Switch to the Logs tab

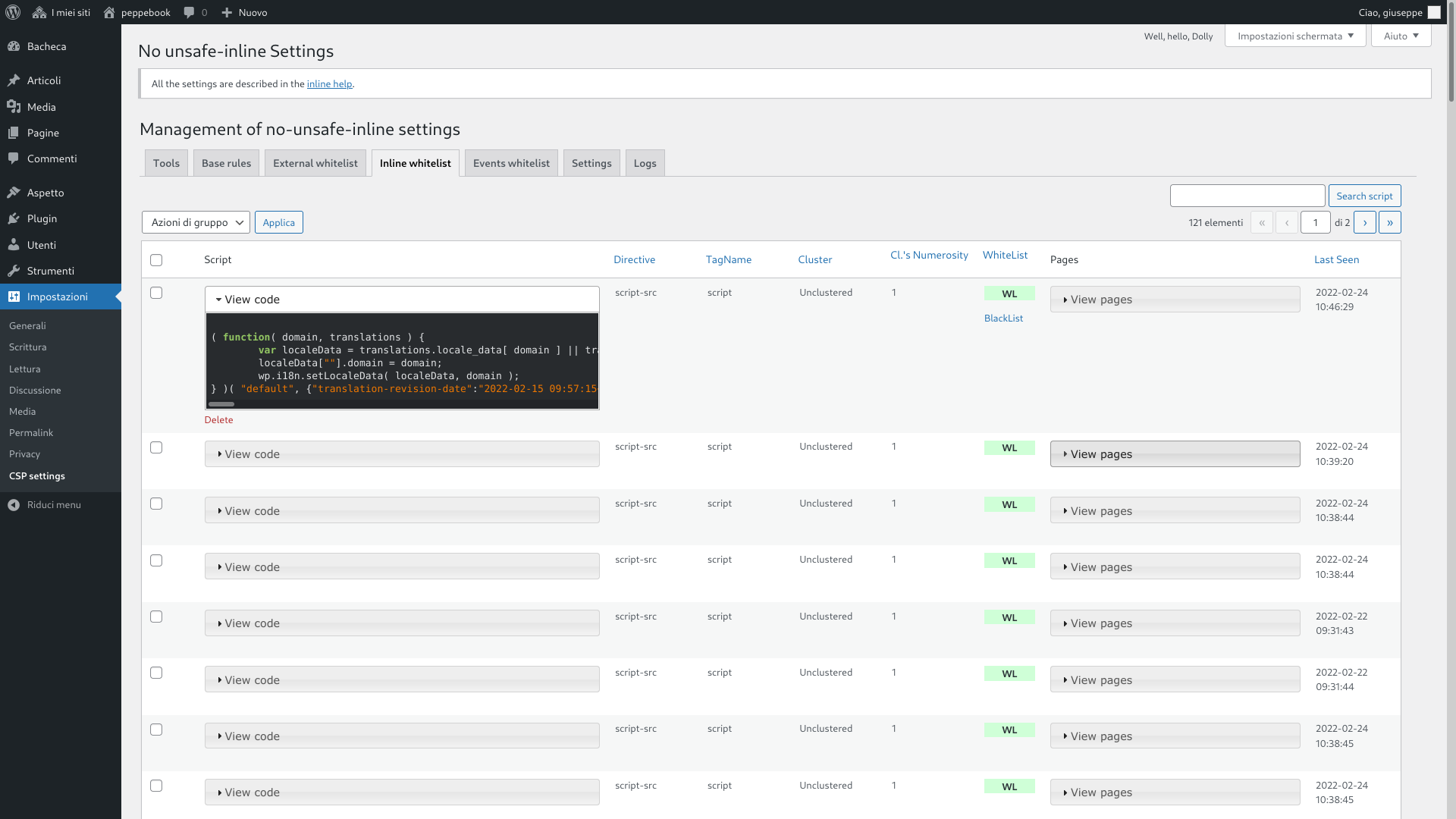[x=645, y=163]
